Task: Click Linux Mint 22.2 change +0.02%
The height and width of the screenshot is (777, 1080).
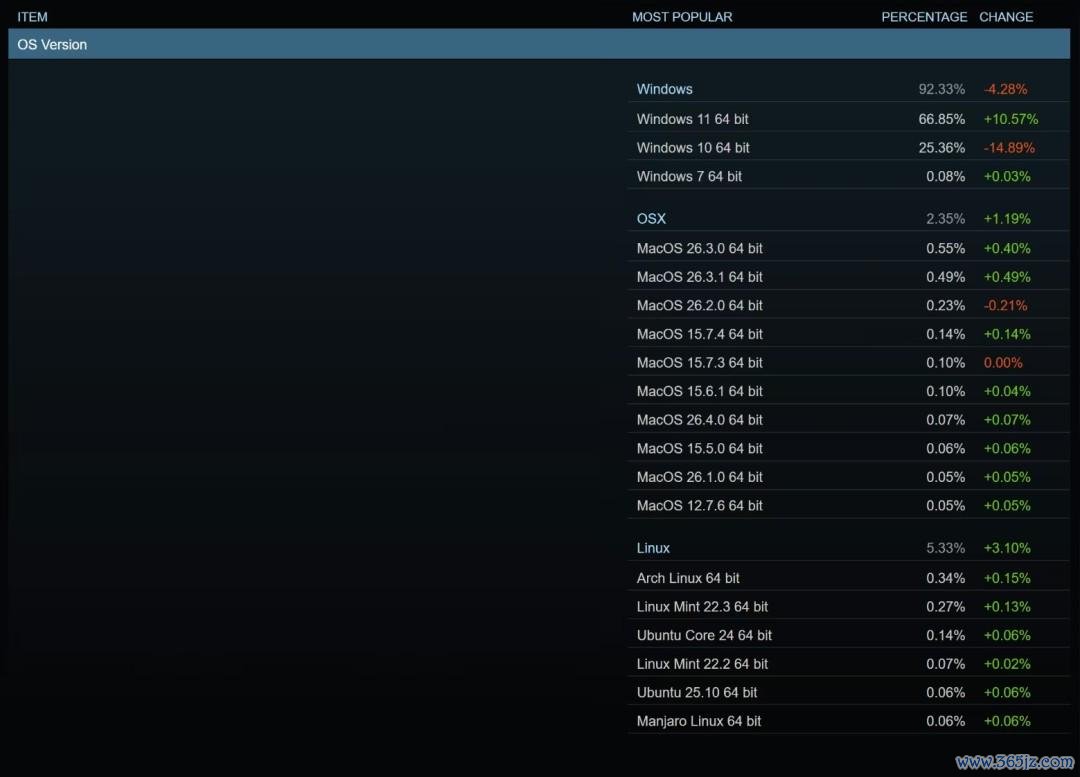Action: [1007, 664]
